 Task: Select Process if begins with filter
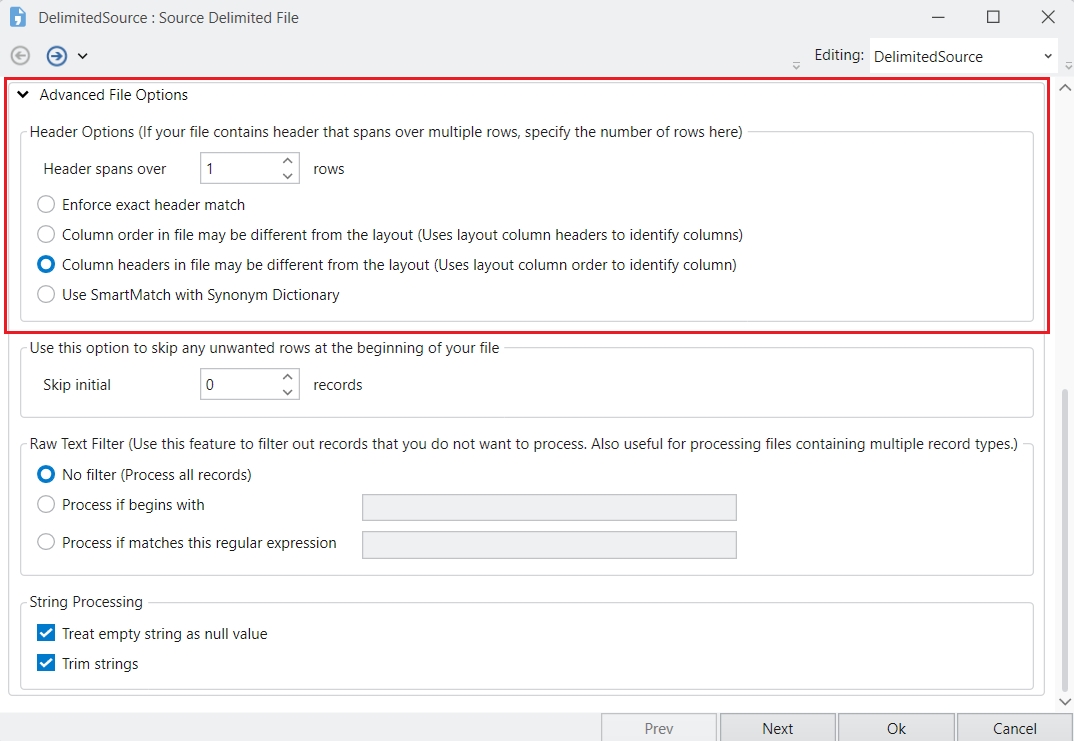(46, 505)
